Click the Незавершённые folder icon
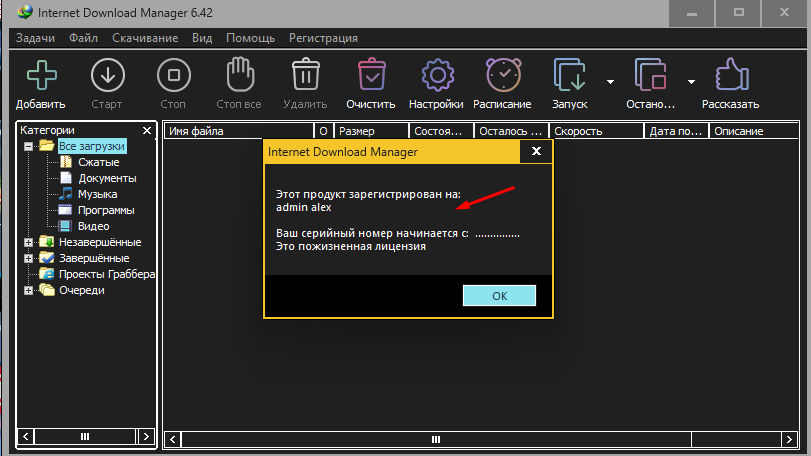This screenshot has height=456, width=811. 47,242
